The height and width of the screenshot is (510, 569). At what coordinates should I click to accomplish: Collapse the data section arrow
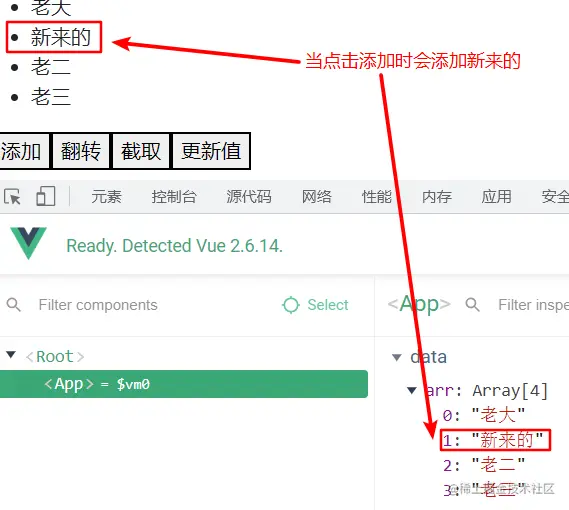pos(397,358)
